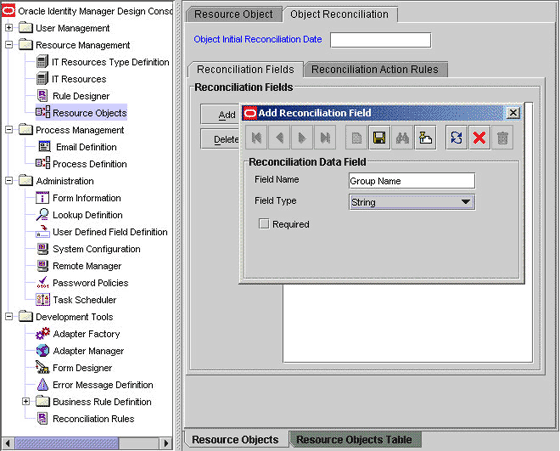This screenshot has width=560, height=451.
Task: Click the Reconciliation Rules icon
Action: pyautogui.click(x=42, y=418)
